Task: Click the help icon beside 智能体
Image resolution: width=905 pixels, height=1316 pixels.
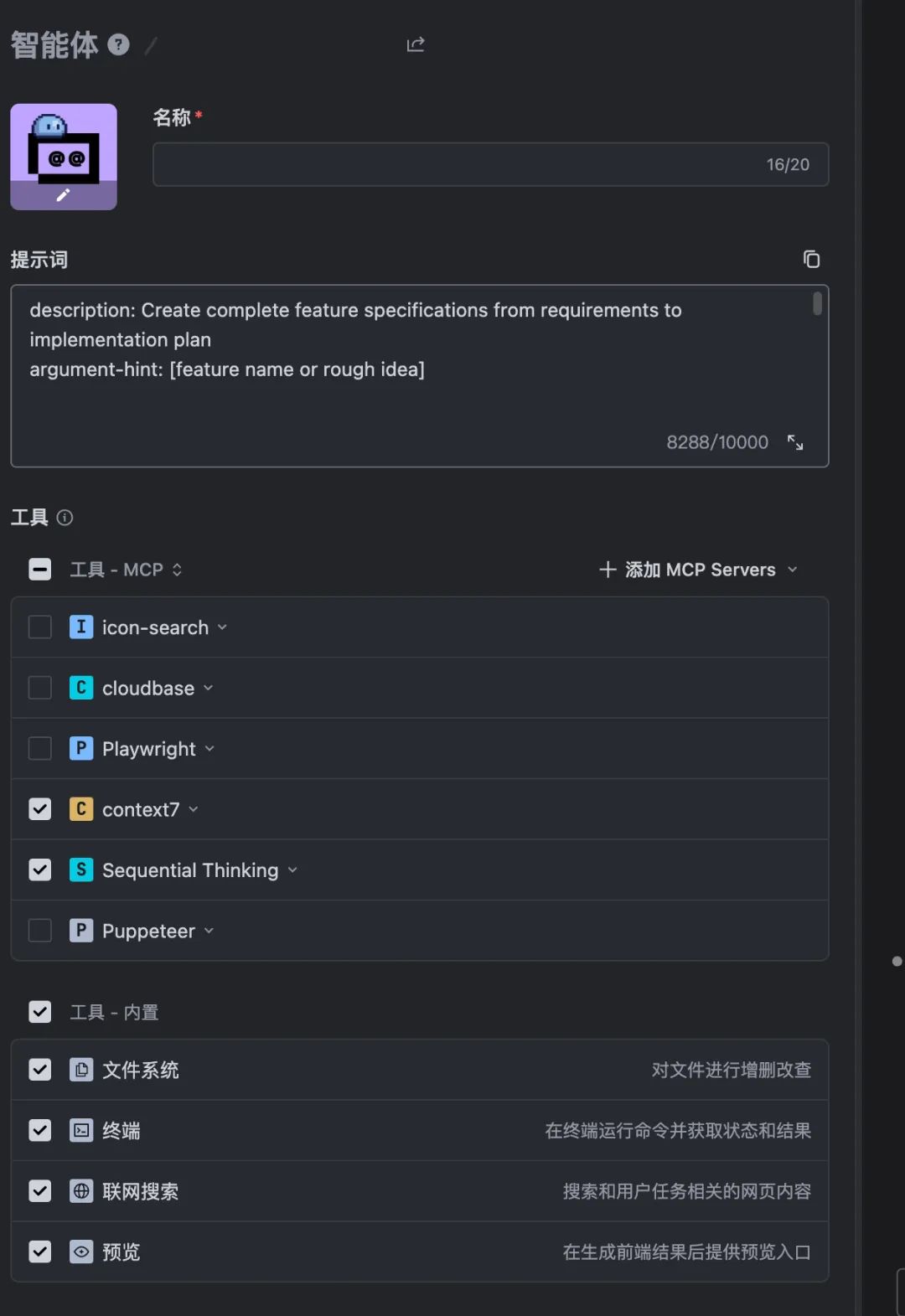Action: point(119,44)
